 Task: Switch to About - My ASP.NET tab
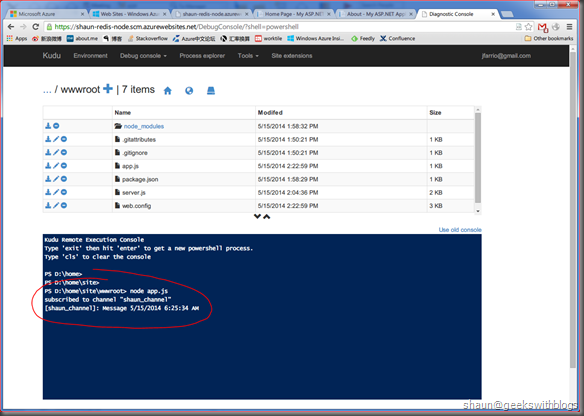375,14
